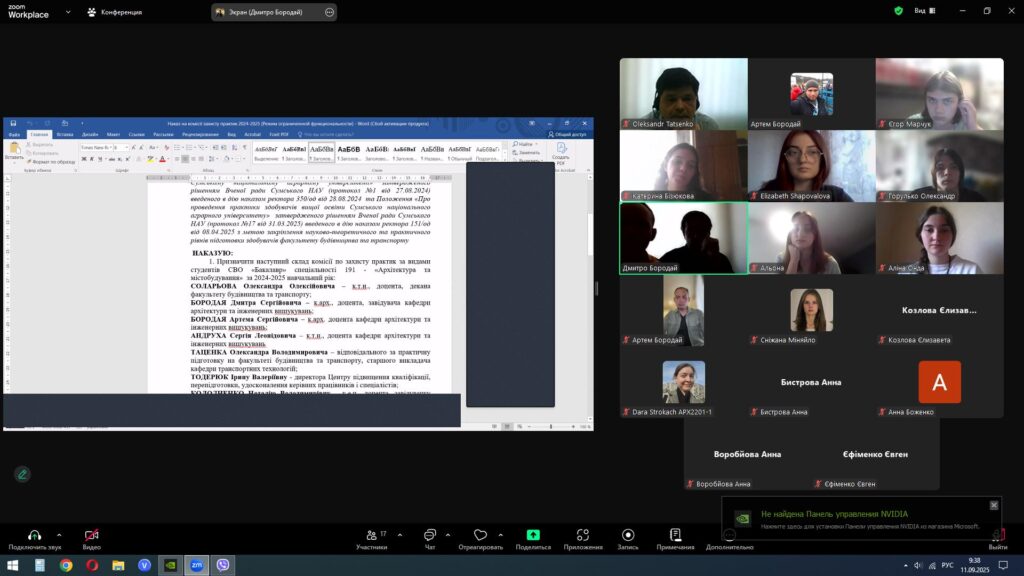Click the yellow text highlight color in Word

tap(150, 159)
